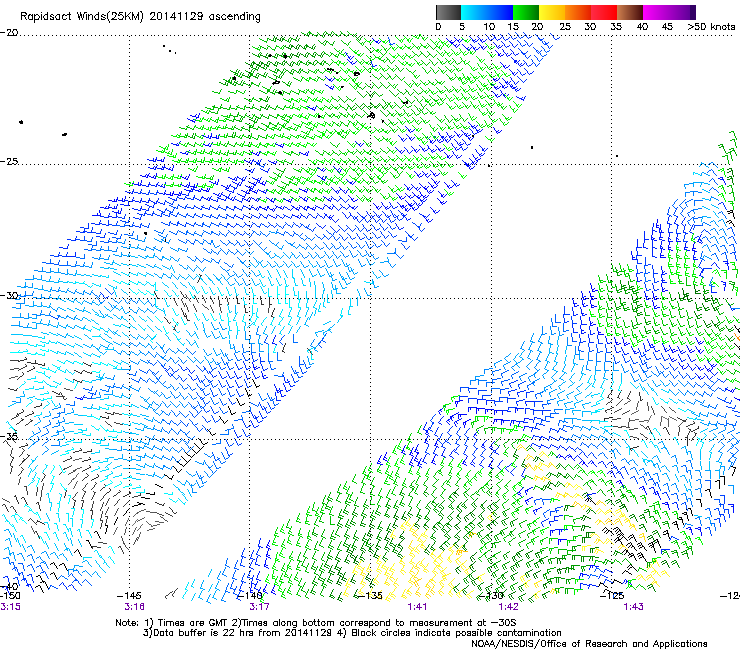
Task: Click the '10' legend scale label
Action: click(x=489, y=26)
